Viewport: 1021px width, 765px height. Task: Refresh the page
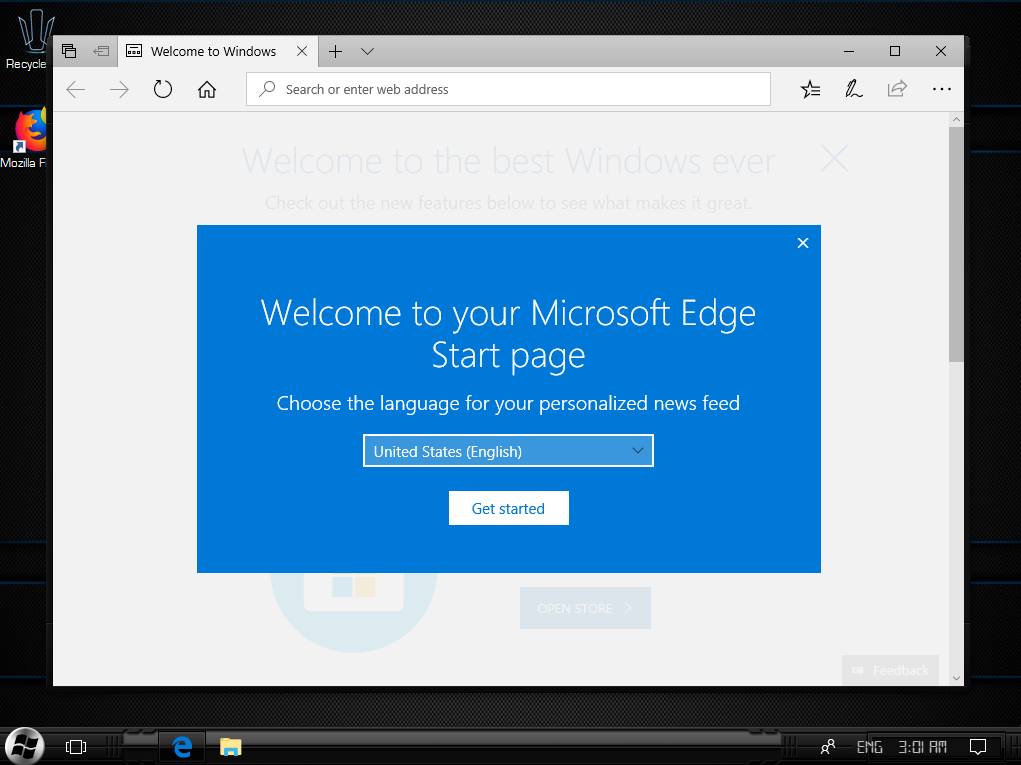tap(163, 89)
